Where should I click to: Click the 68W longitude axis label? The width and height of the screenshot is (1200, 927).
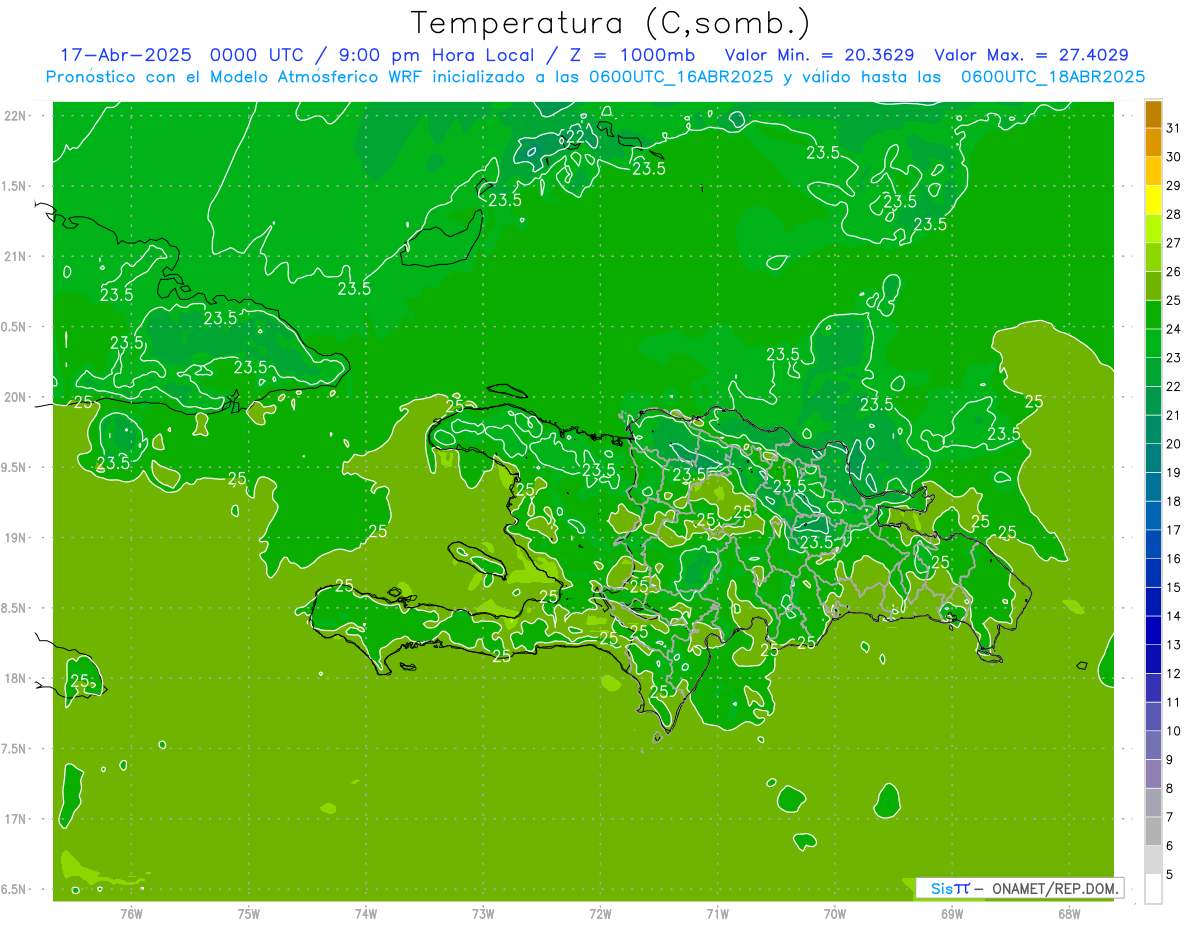[1069, 914]
